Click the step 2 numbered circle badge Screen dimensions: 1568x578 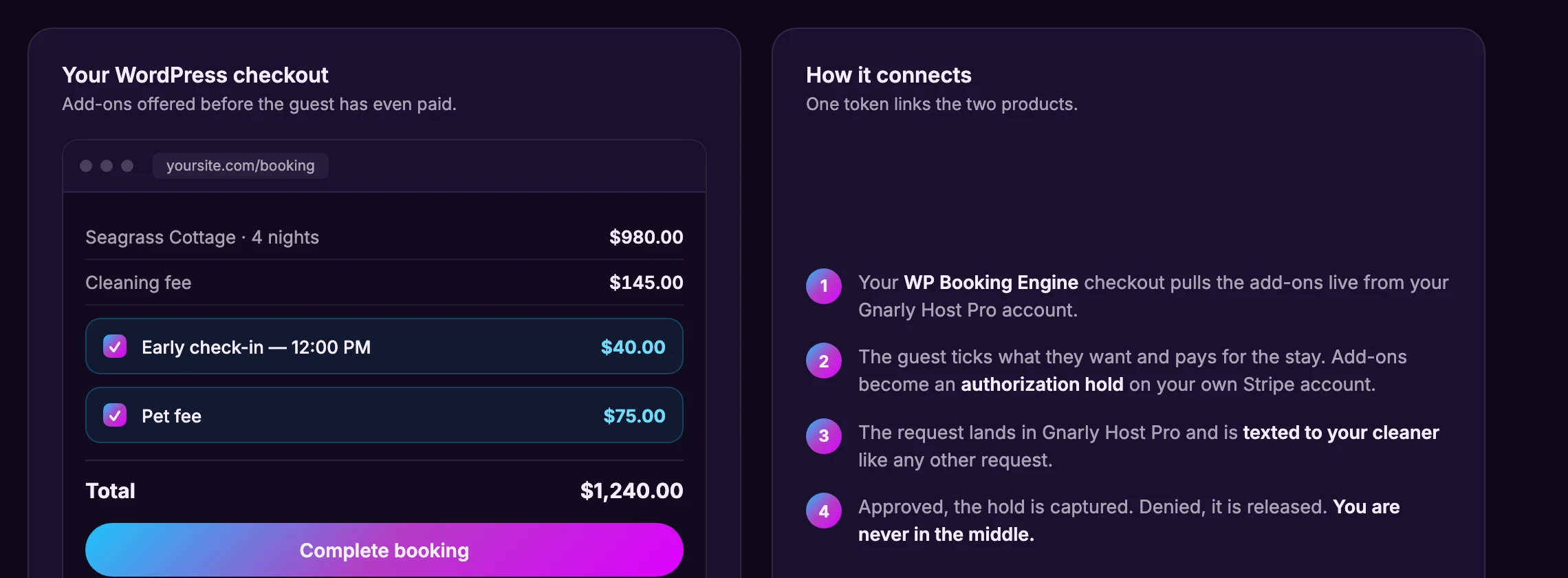point(824,361)
